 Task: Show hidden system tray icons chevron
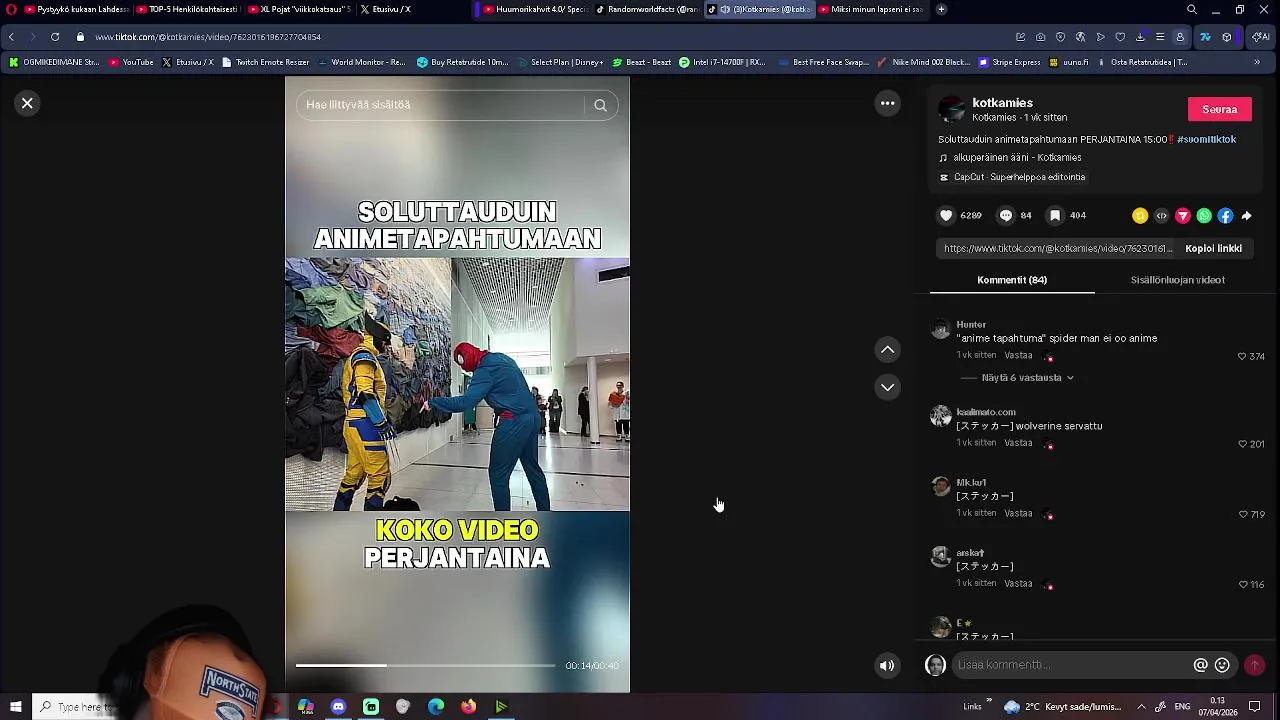click(1141, 707)
